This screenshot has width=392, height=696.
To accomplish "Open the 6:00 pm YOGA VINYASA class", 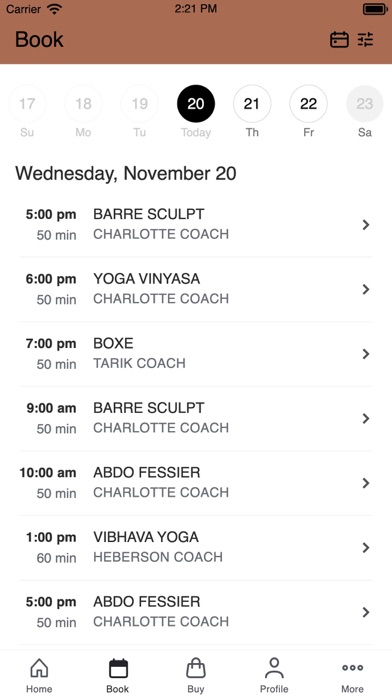I will (196, 289).
